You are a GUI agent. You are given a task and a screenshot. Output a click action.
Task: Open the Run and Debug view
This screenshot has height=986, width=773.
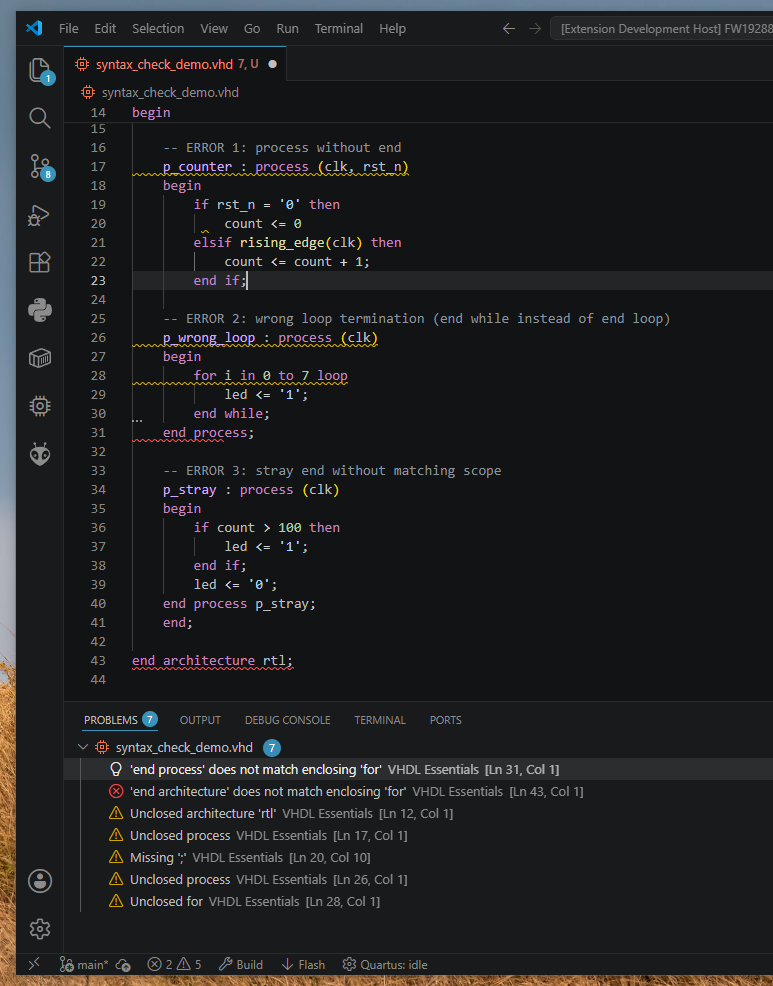tap(40, 215)
